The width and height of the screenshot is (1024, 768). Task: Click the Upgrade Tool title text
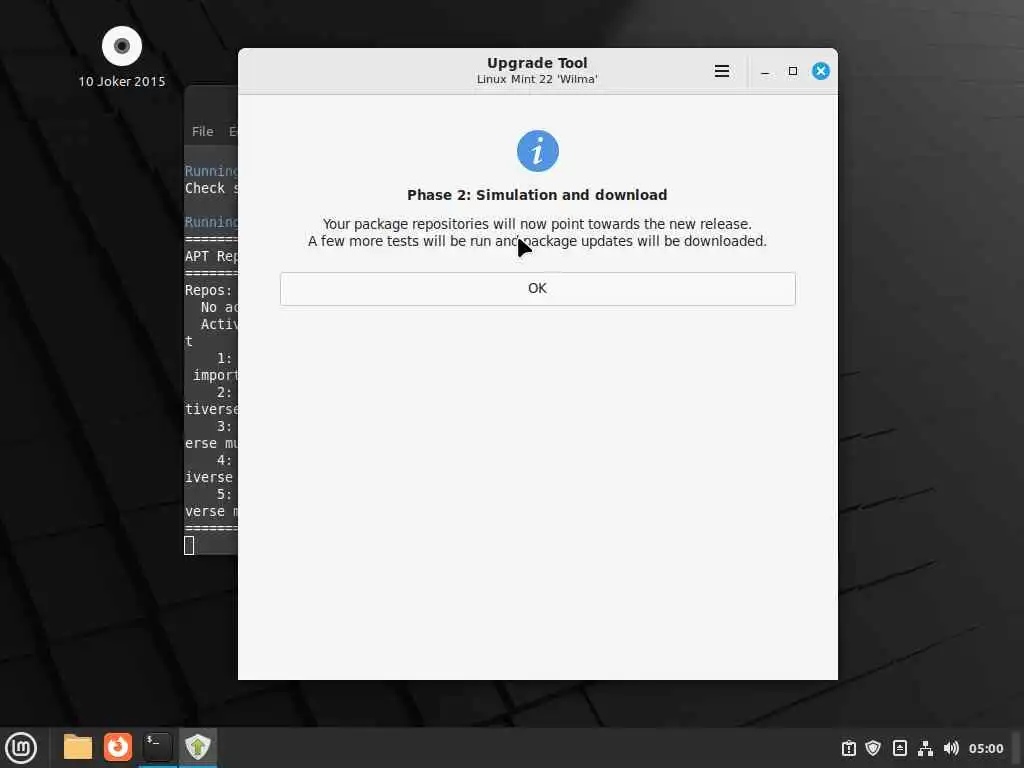(537, 63)
